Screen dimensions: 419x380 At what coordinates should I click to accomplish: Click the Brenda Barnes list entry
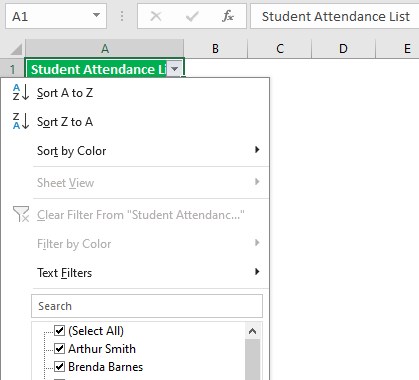(x=105, y=367)
